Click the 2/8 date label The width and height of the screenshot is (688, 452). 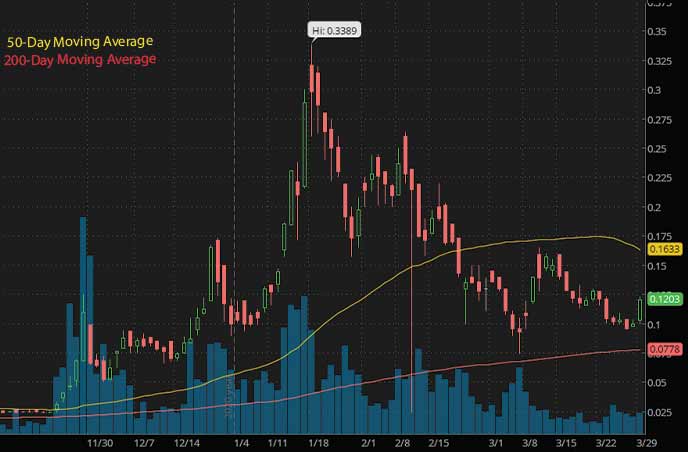pos(402,443)
